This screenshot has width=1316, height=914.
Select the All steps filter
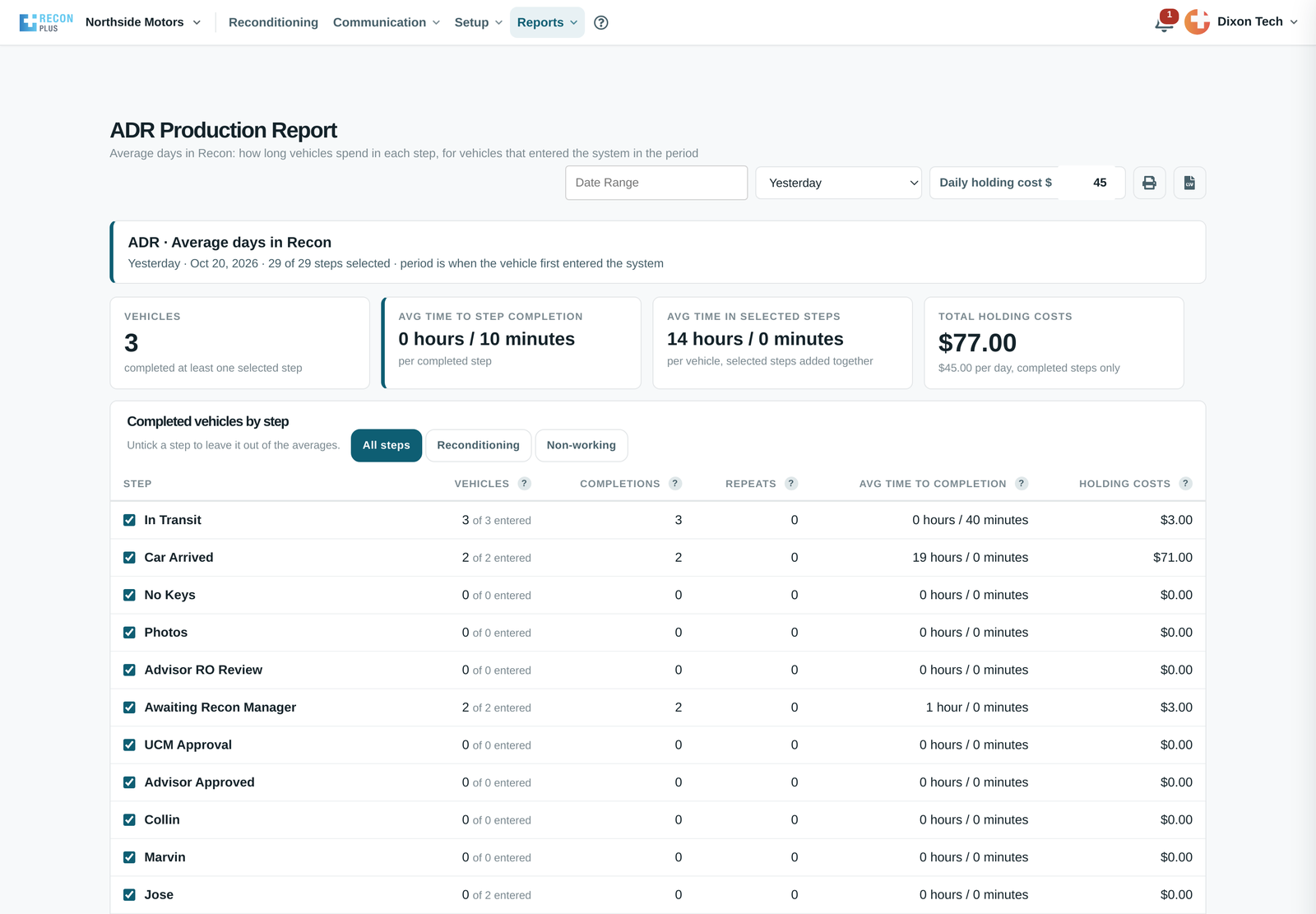pyautogui.click(x=387, y=445)
